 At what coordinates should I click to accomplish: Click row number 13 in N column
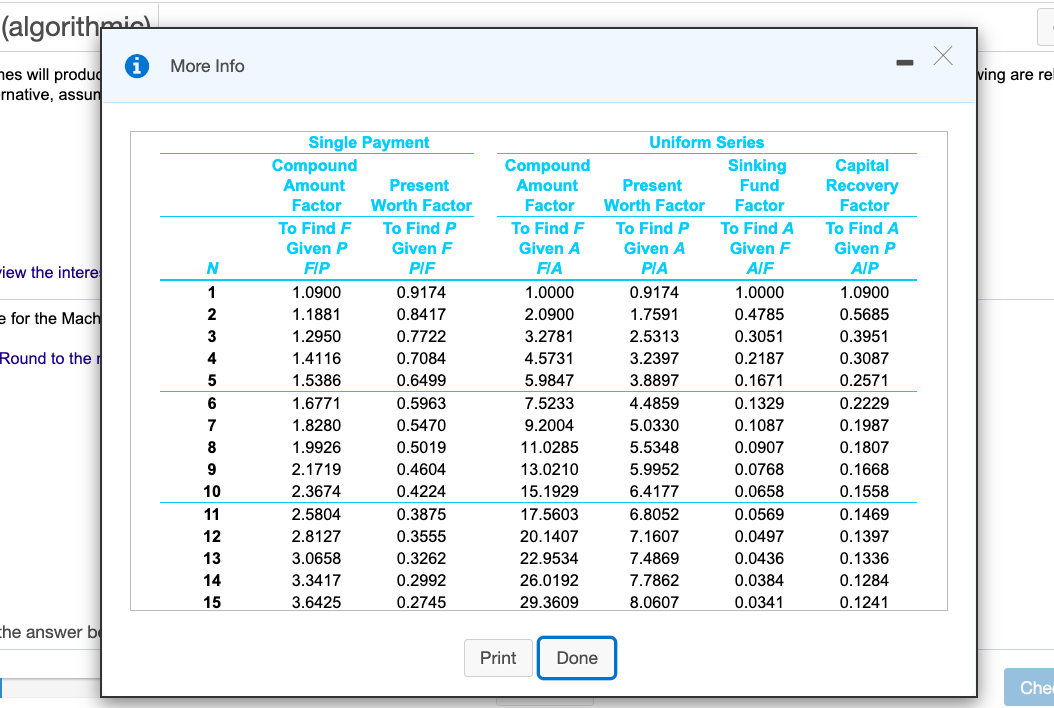(x=212, y=558)
